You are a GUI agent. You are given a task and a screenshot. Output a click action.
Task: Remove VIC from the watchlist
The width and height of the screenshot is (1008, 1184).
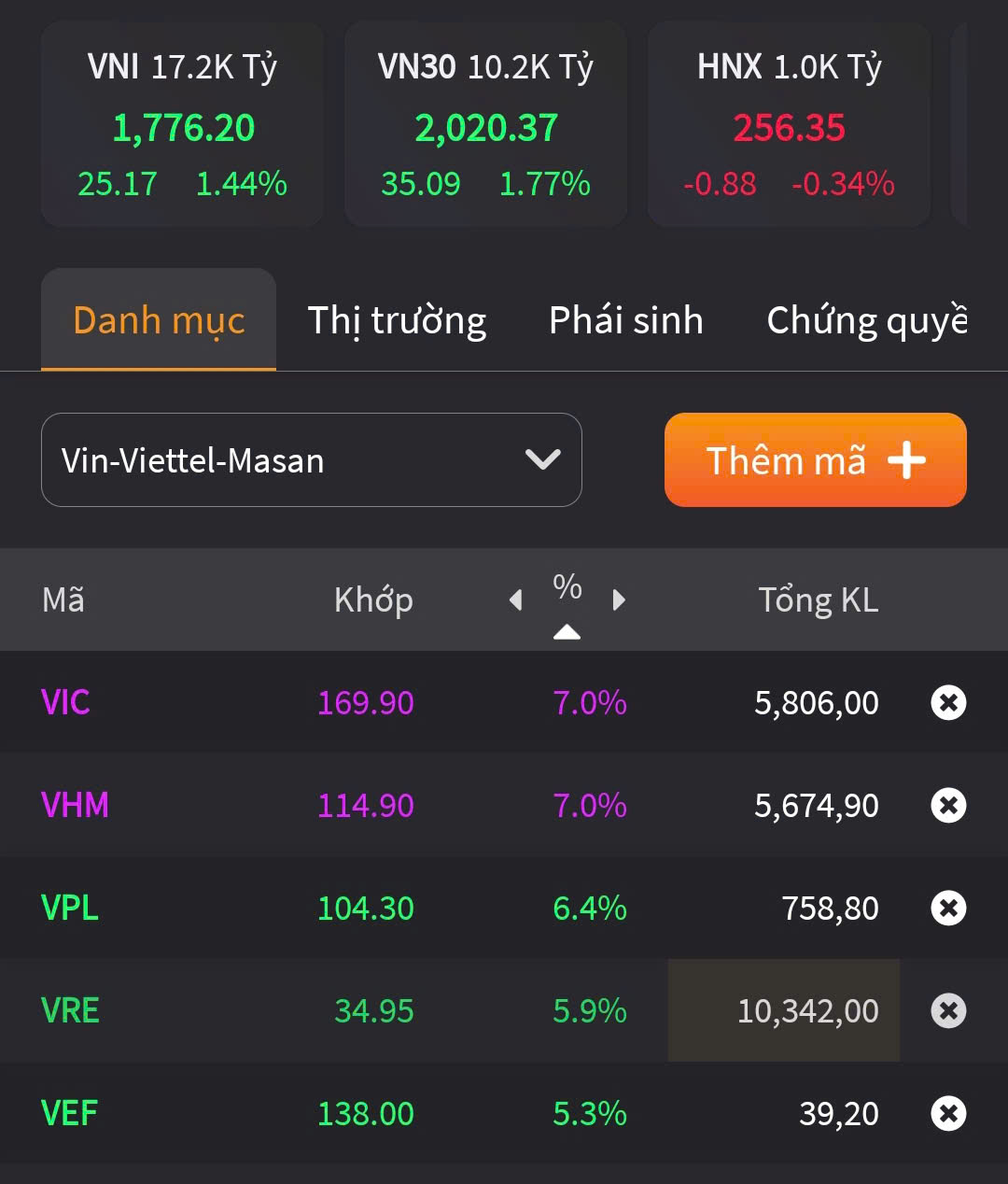(948, 702)
